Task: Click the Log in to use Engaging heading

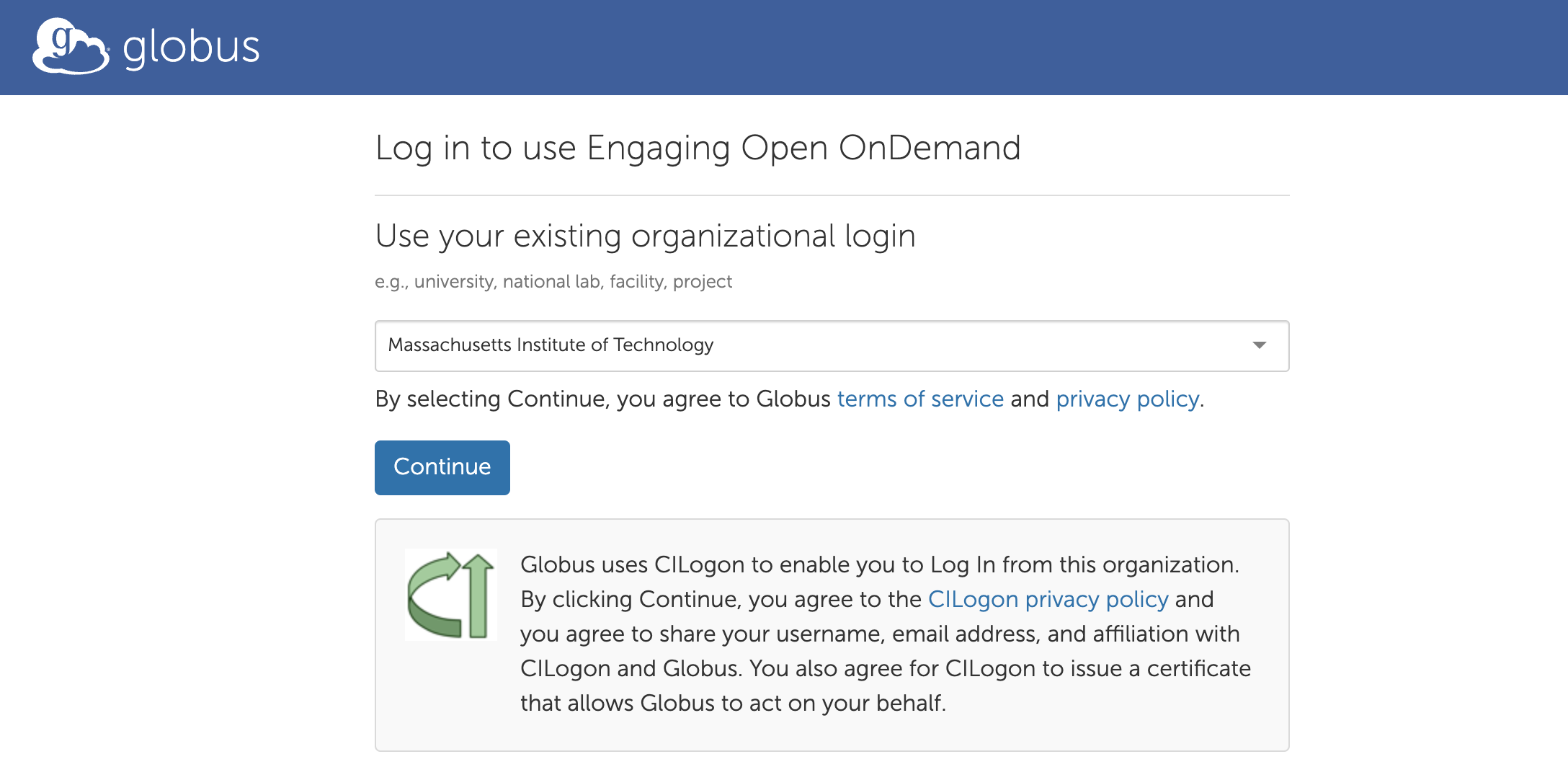Action: pyautogui.click(x=698, y=149)
